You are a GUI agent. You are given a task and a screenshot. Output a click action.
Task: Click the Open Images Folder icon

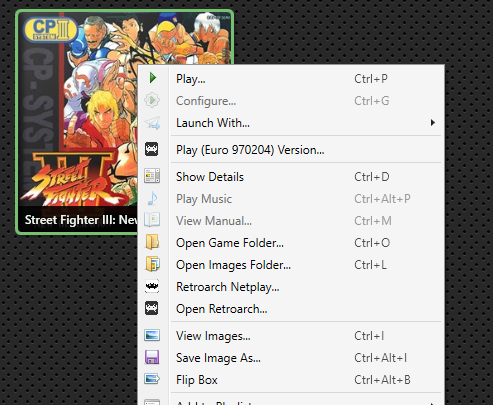(x=153, y=264)
